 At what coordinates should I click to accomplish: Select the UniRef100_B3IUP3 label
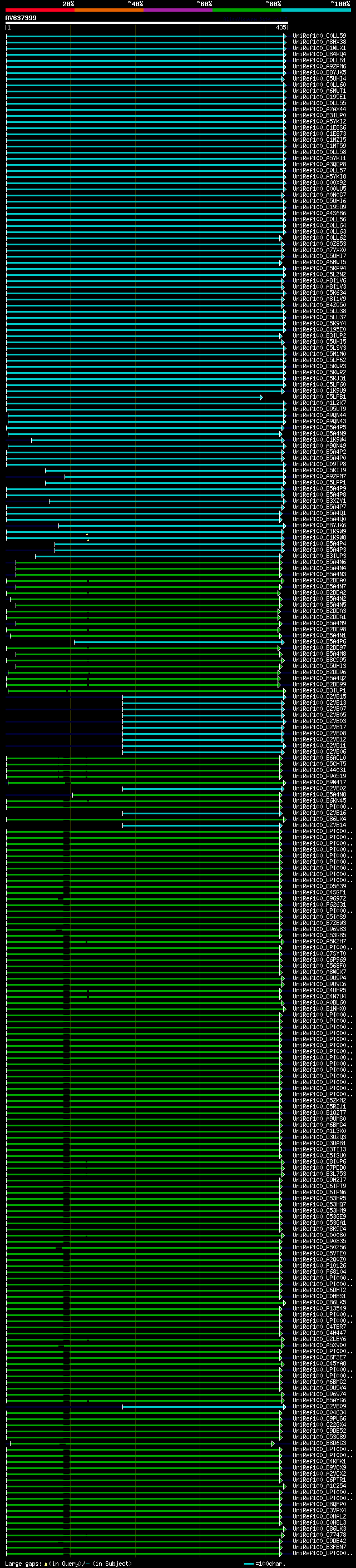click(x=319, y=556)
